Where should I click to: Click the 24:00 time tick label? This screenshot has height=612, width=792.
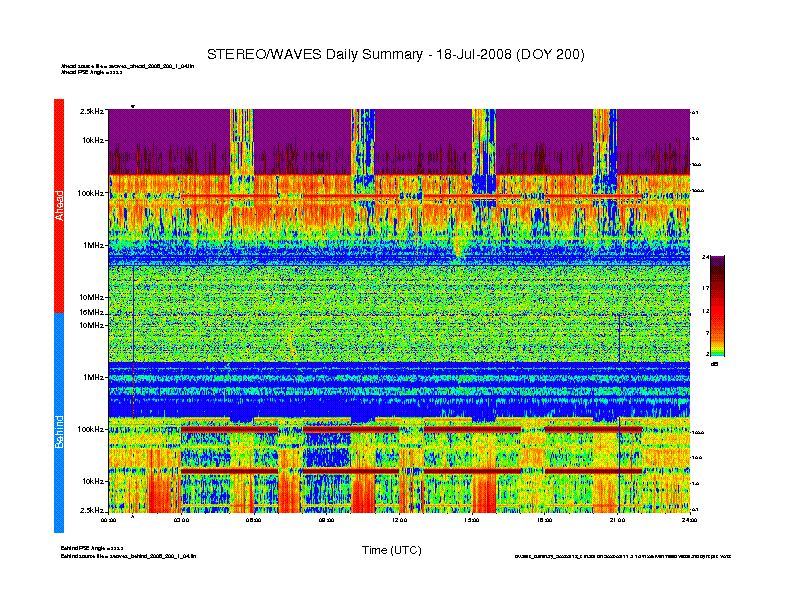point(689,520)
